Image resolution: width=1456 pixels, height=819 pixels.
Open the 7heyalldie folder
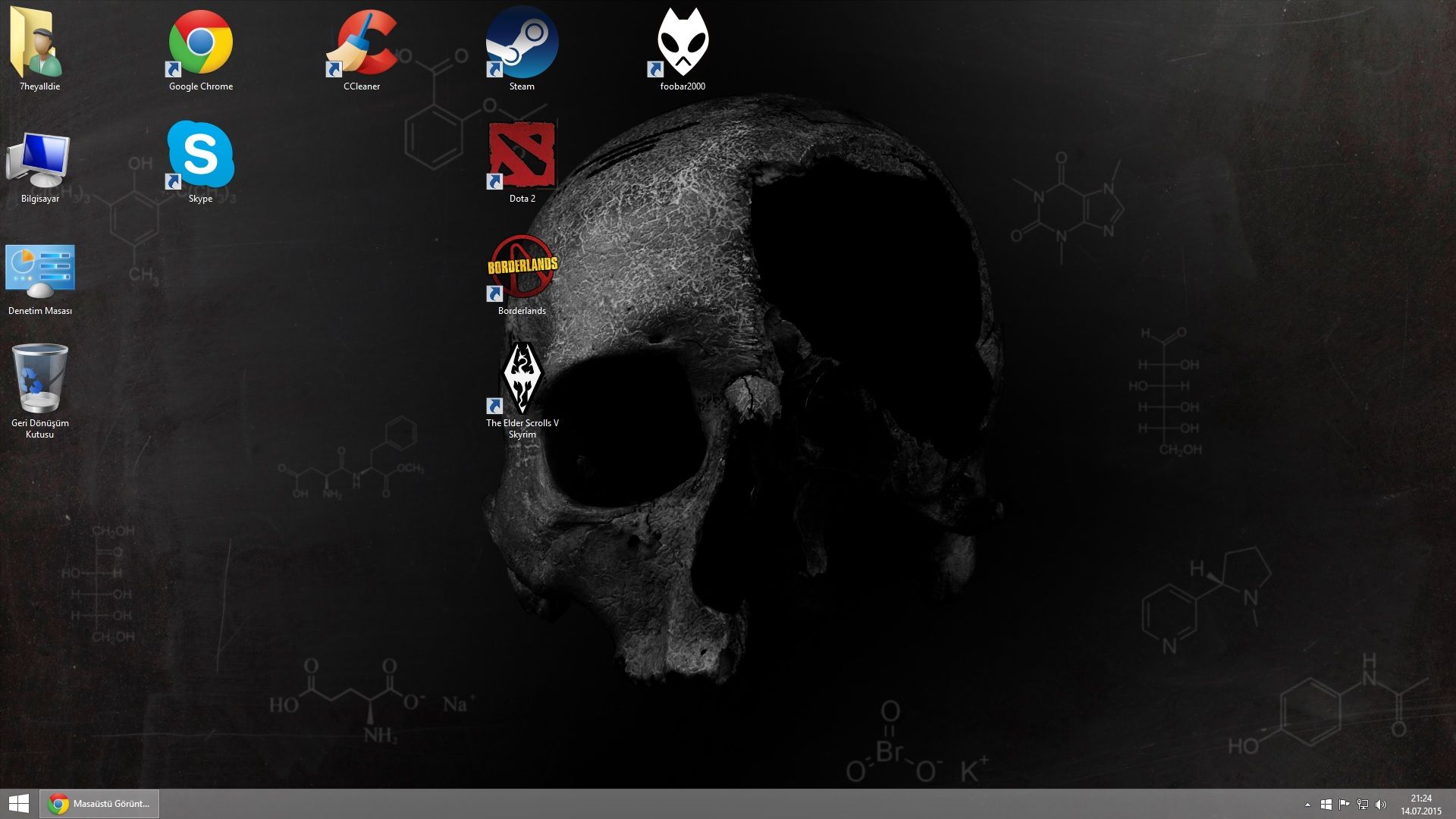pos(38,44)
